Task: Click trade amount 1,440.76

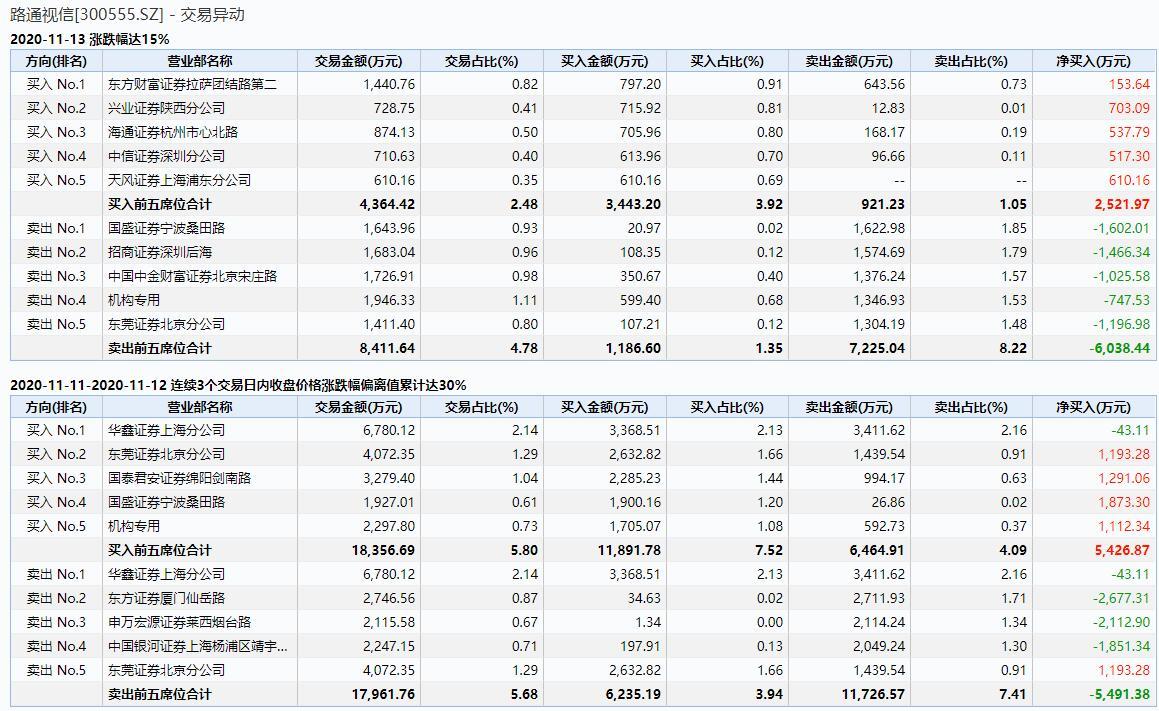Action: coord(389,84)
